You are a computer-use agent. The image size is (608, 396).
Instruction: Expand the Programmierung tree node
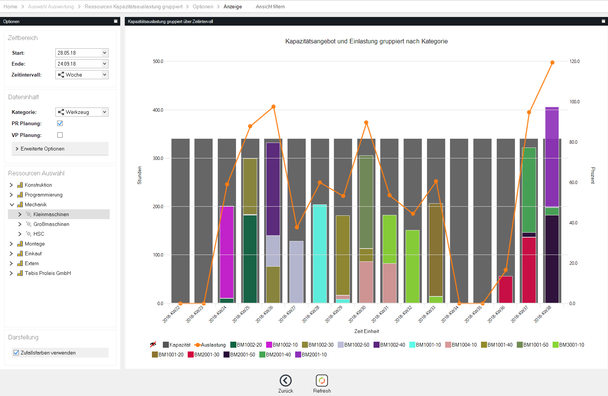(x=11, y=195)
